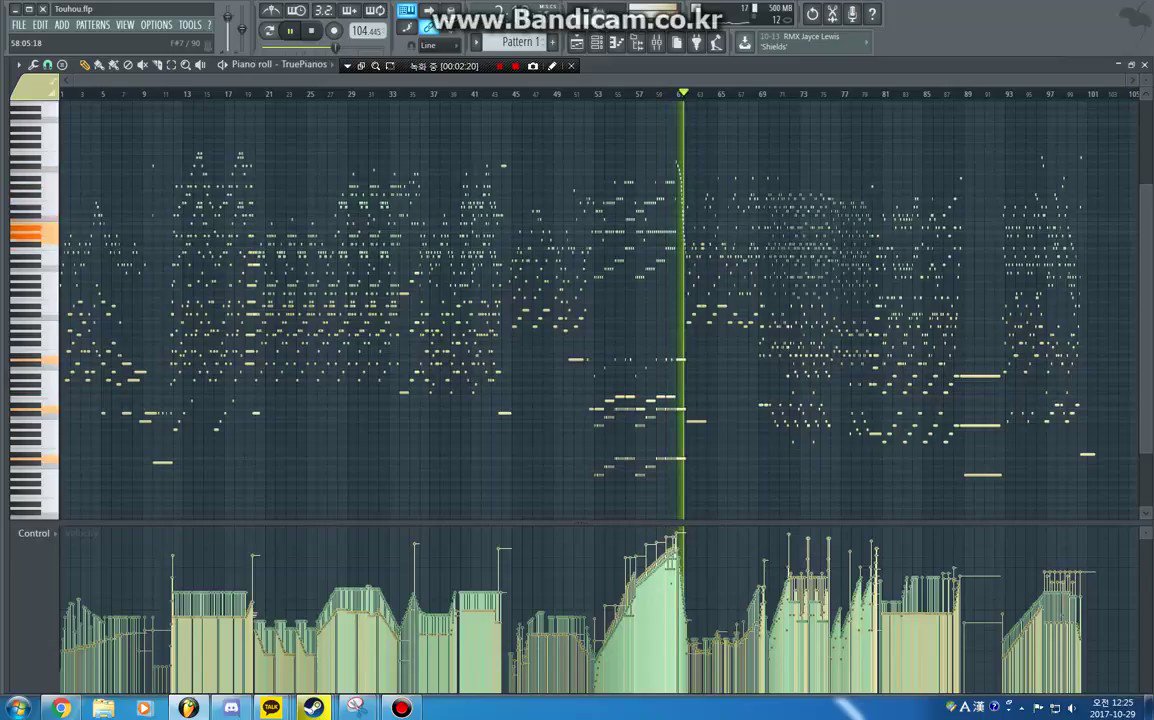
Task: Open the mixer view icon
Action: tap(656, 43)
